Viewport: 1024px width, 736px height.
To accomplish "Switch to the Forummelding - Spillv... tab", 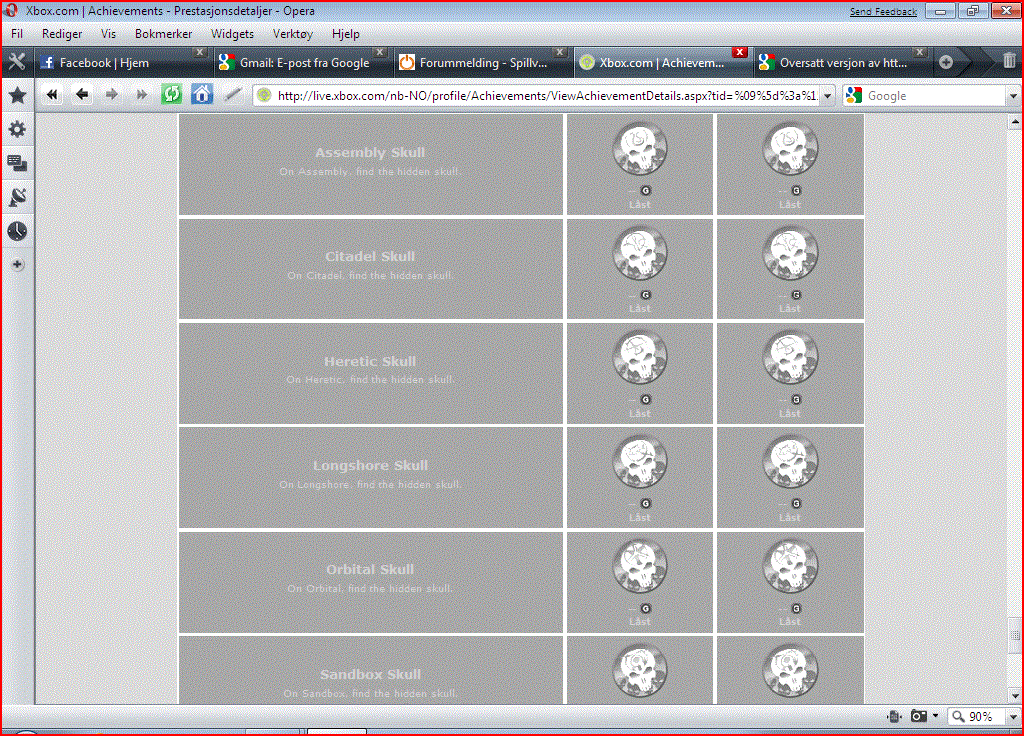I will [481, 63].
